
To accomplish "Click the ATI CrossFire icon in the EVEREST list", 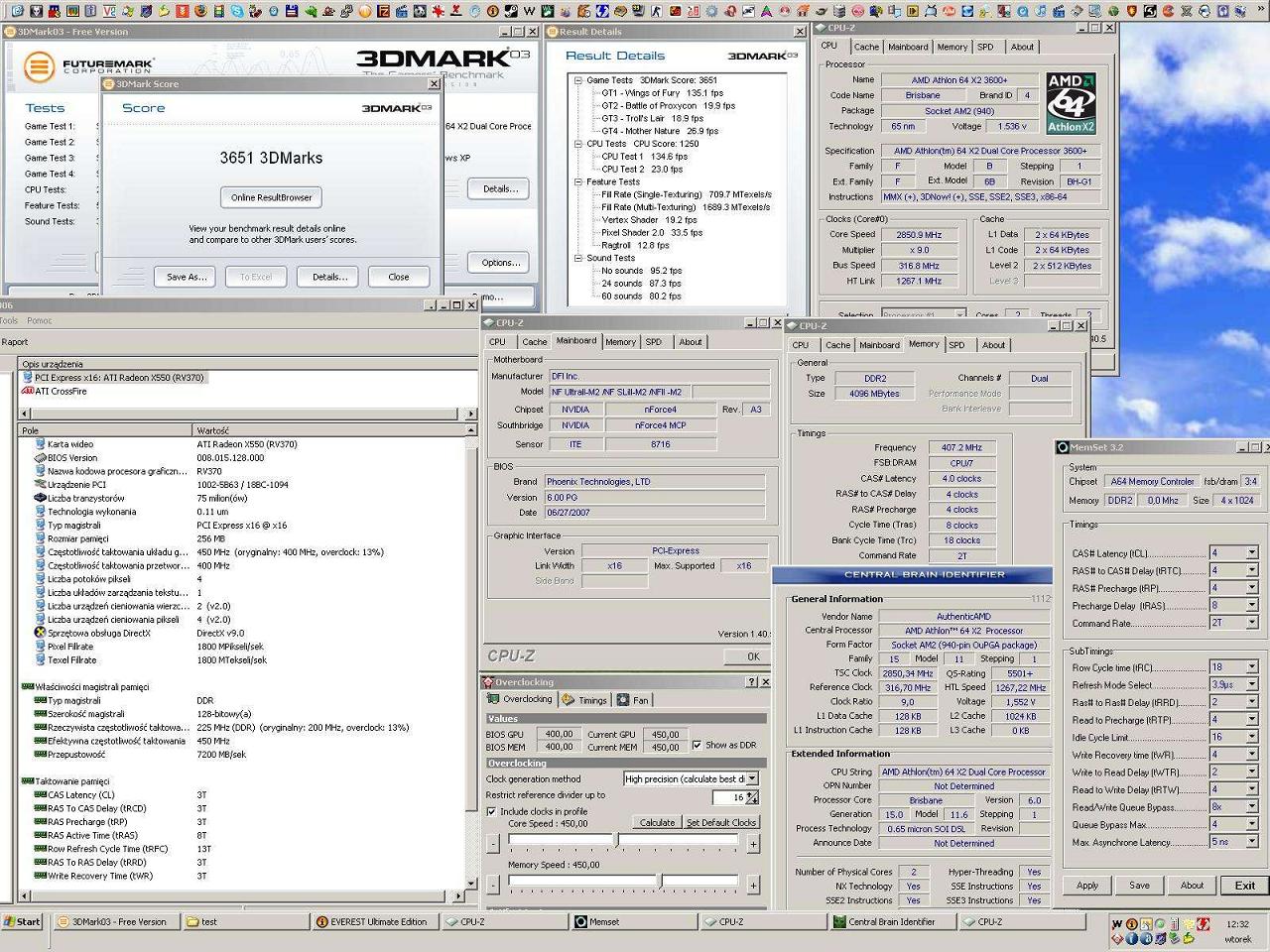I will click(28, 391).
